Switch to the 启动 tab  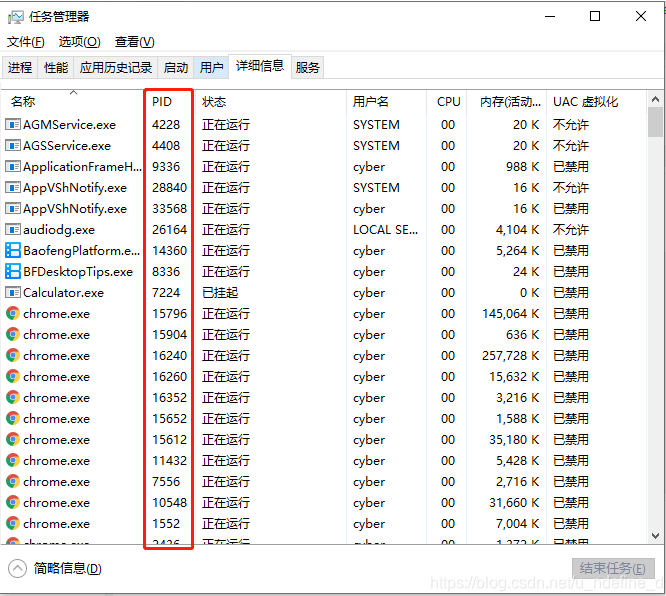pyautogui.click(x=176, y=68)
